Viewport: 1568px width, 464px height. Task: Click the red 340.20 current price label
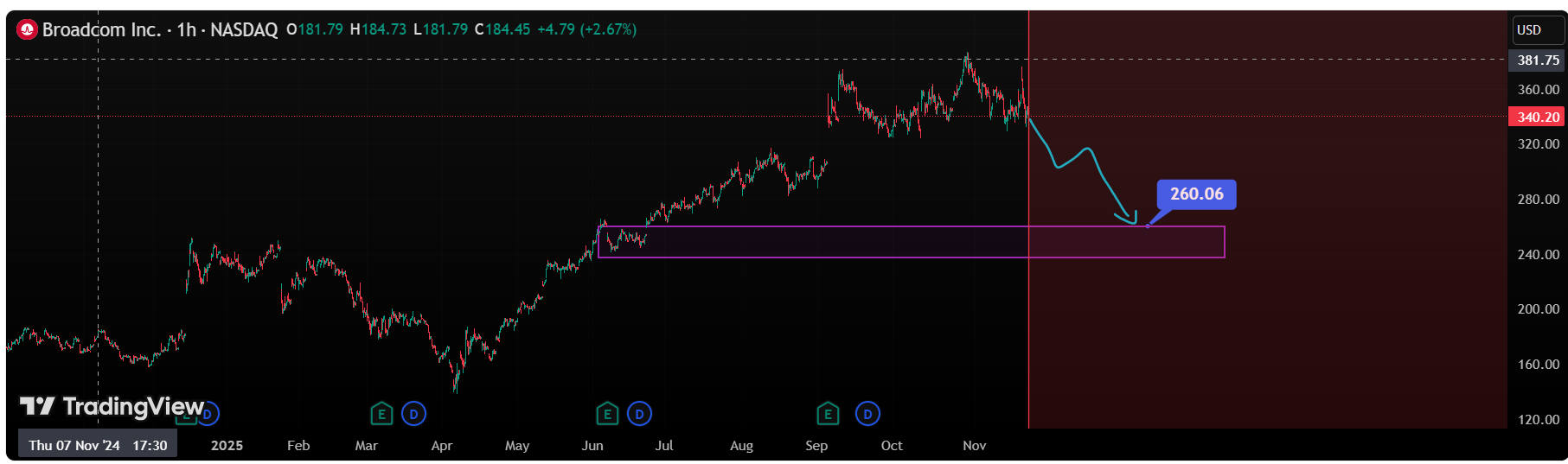click(1538, 118)
